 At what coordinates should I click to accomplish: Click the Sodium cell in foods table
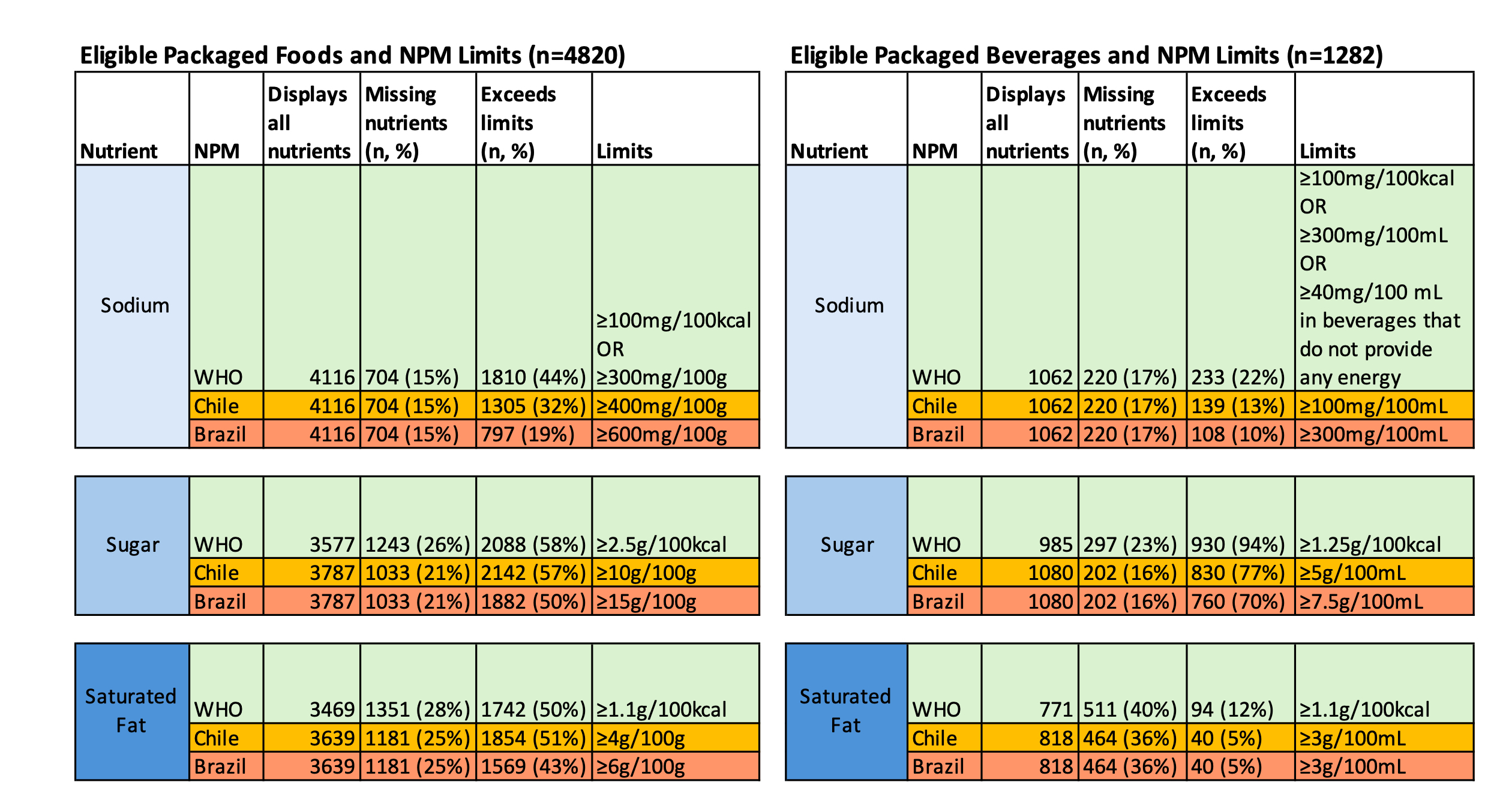(x=134, y=306)
